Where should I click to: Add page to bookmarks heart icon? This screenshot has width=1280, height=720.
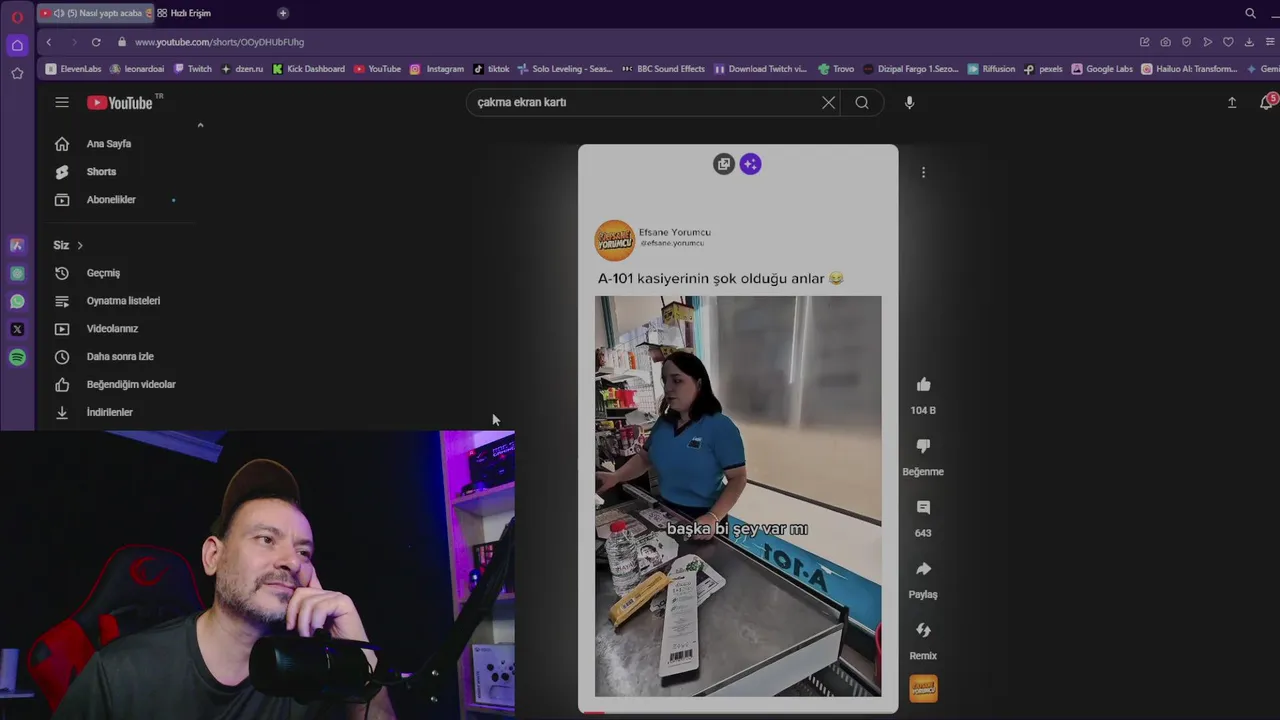tap(1228, 42)
